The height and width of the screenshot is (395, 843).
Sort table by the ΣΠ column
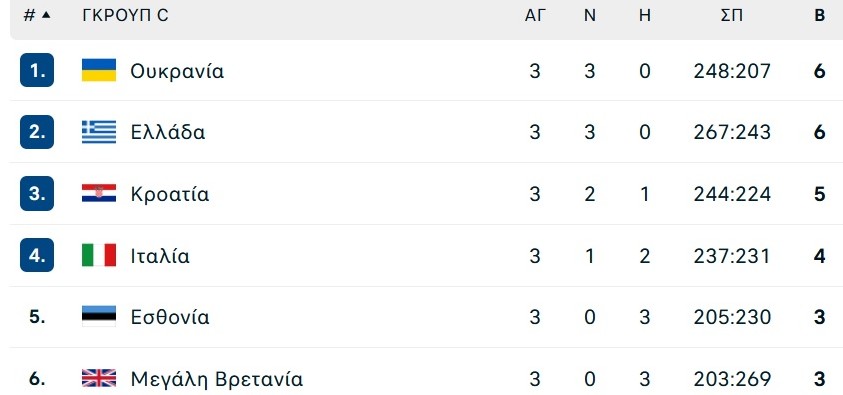(x=732, y=16)
